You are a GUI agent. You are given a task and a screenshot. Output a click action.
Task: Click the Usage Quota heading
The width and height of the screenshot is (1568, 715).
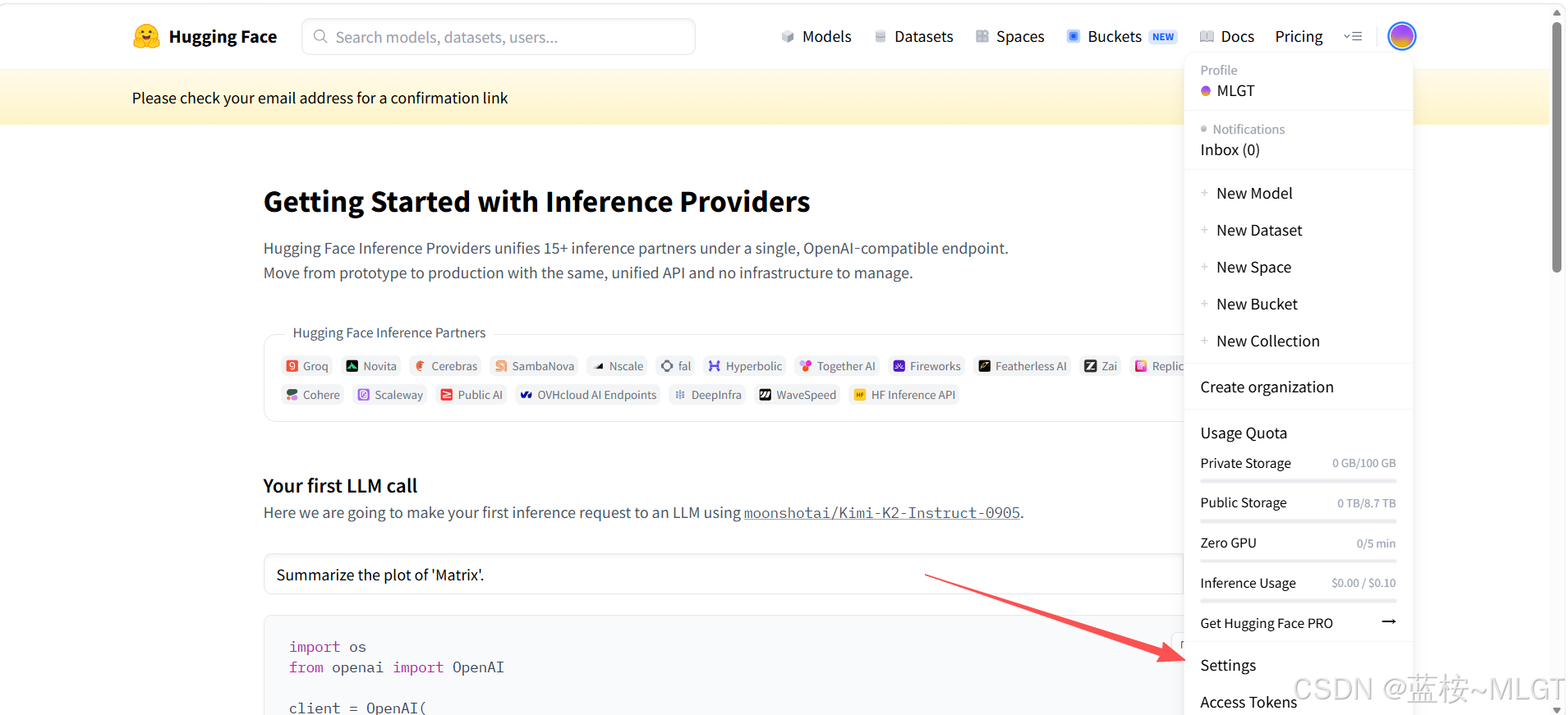tap(1244, 433)
